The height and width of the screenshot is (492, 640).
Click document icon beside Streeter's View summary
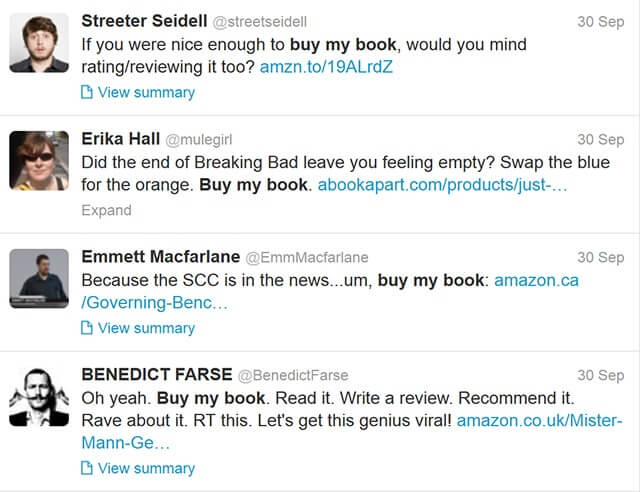(x=87, y=92)
